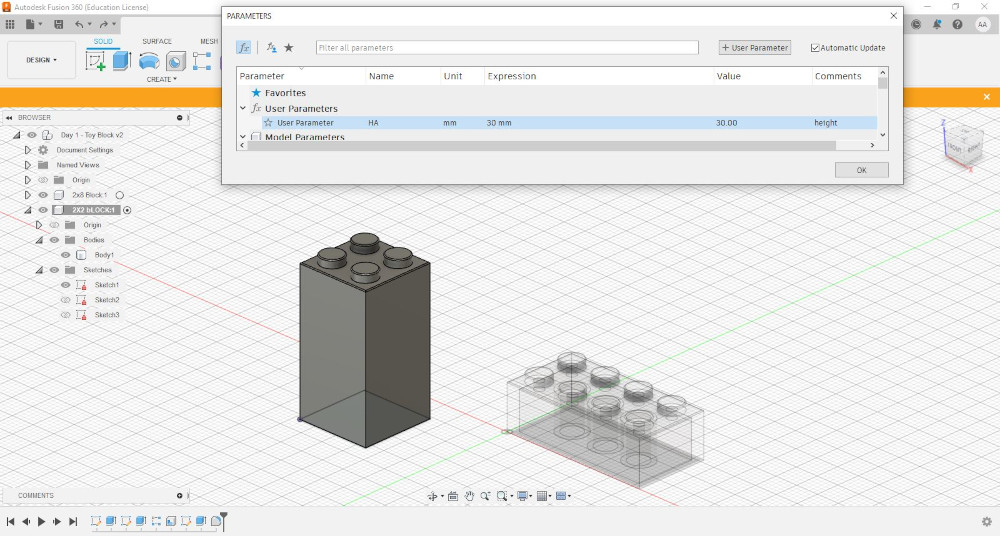
Task: Show Sketch2 with its eye icon
Action: pyautogui.click(x=66, y=300)
